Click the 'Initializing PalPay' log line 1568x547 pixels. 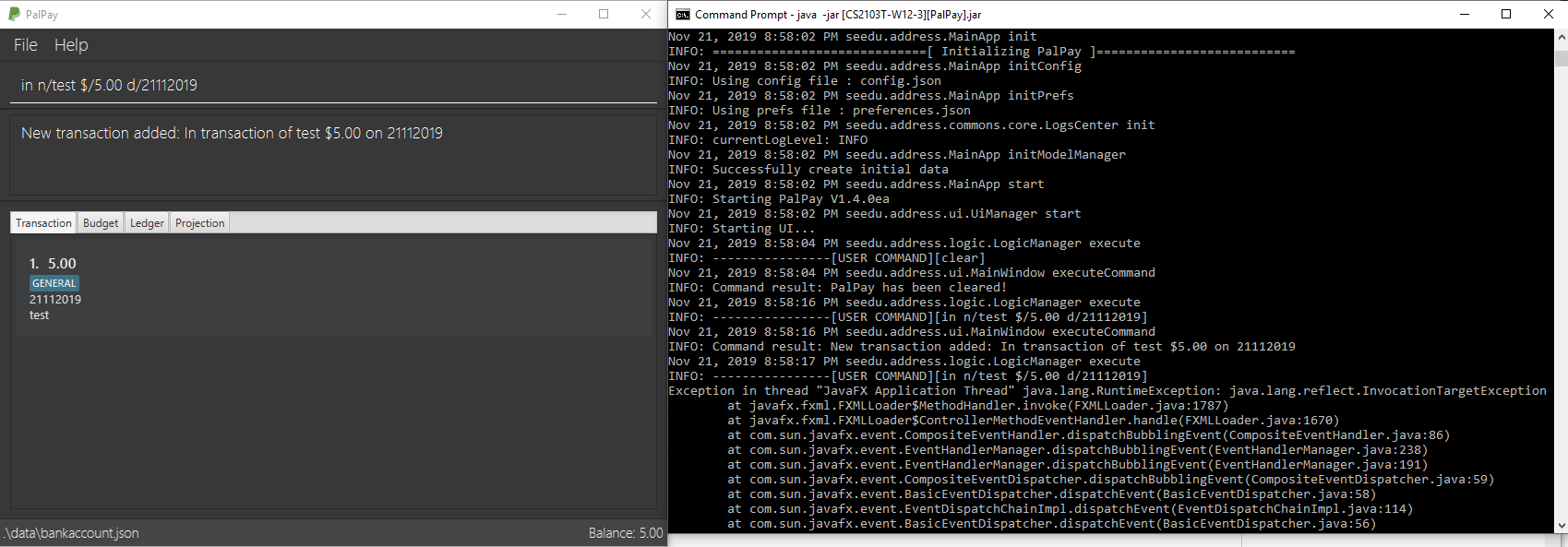pos(981,52)
